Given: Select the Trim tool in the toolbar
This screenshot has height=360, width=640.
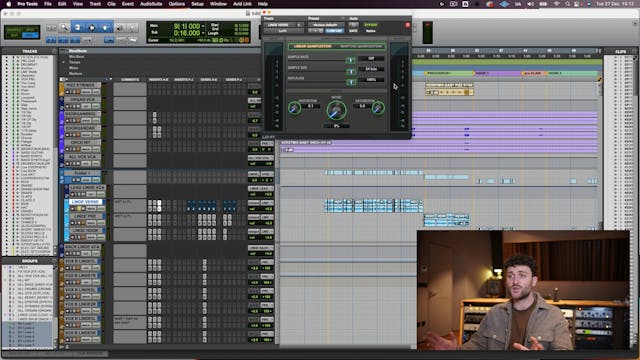Looking at the screenshot, I should 78,28.
